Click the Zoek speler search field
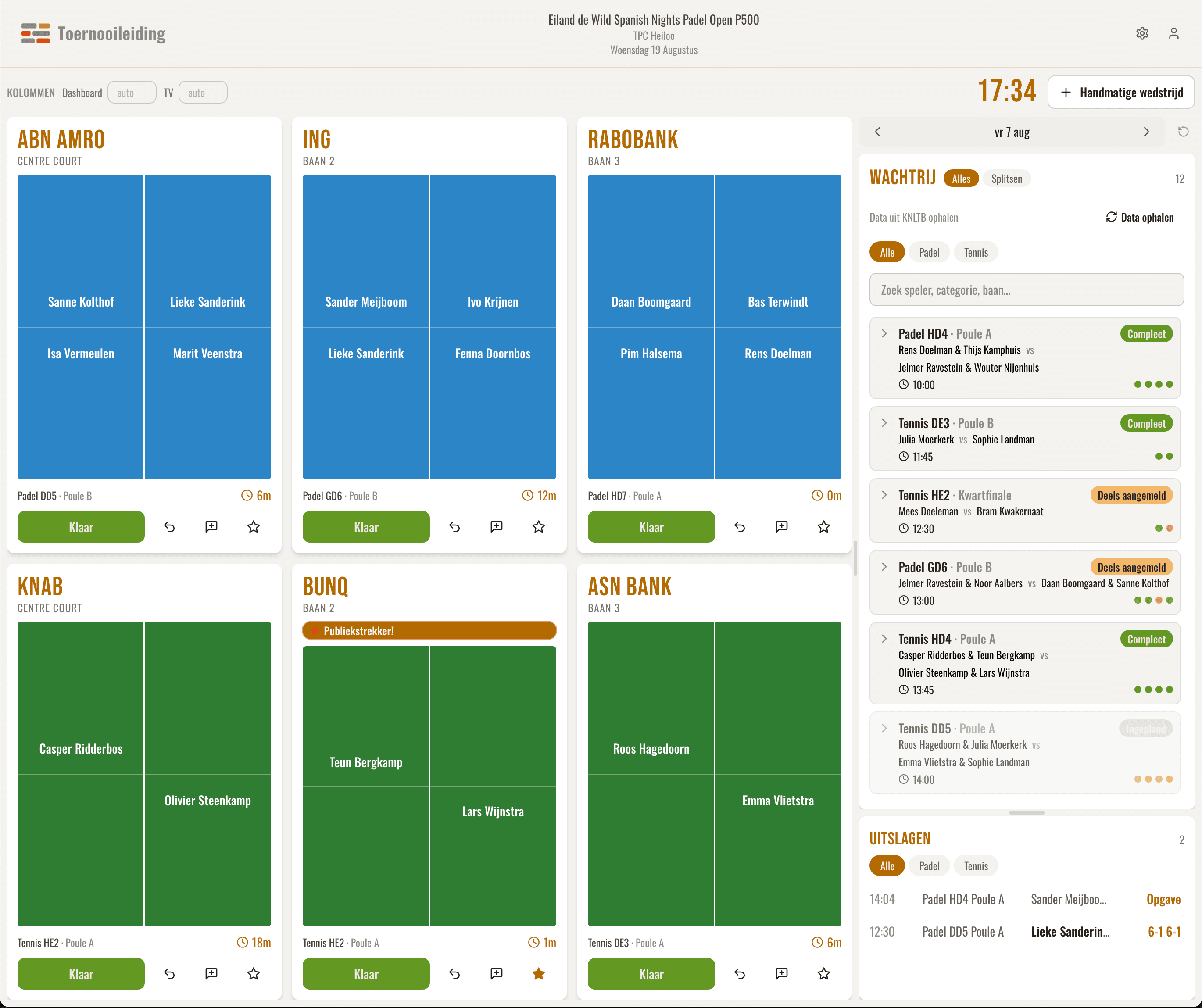 point(1026,290)
